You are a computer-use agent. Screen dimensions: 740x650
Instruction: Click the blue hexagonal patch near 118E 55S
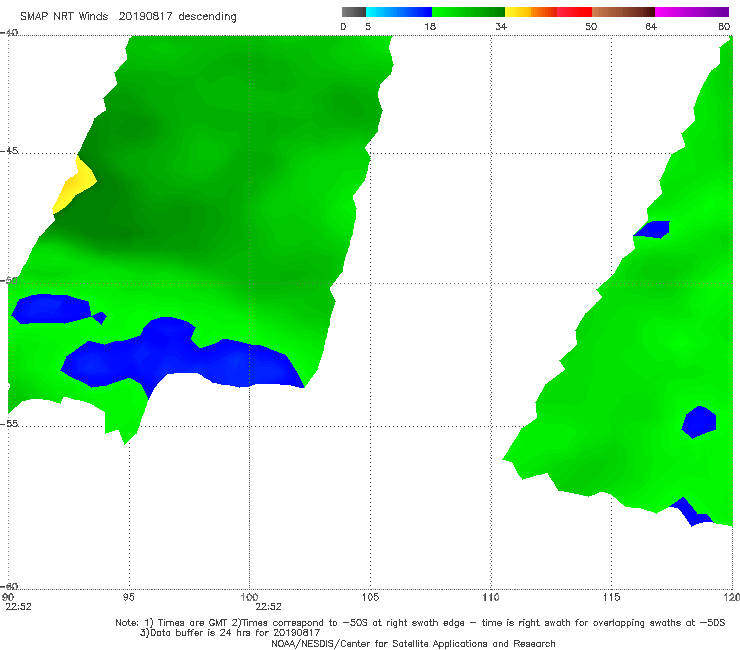[x=699, y=422]
